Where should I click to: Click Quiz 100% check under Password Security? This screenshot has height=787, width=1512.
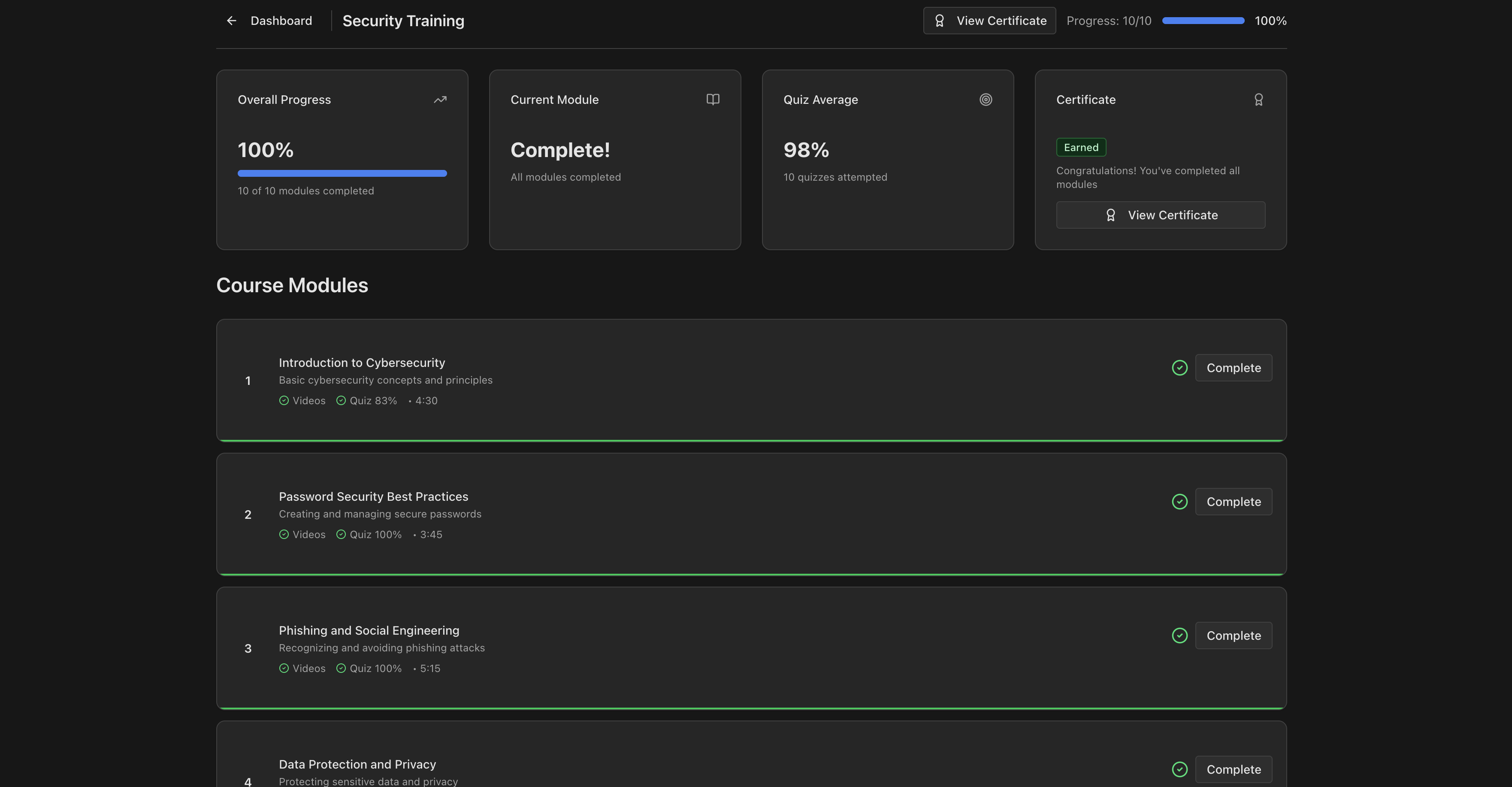[x=341, y=535]
